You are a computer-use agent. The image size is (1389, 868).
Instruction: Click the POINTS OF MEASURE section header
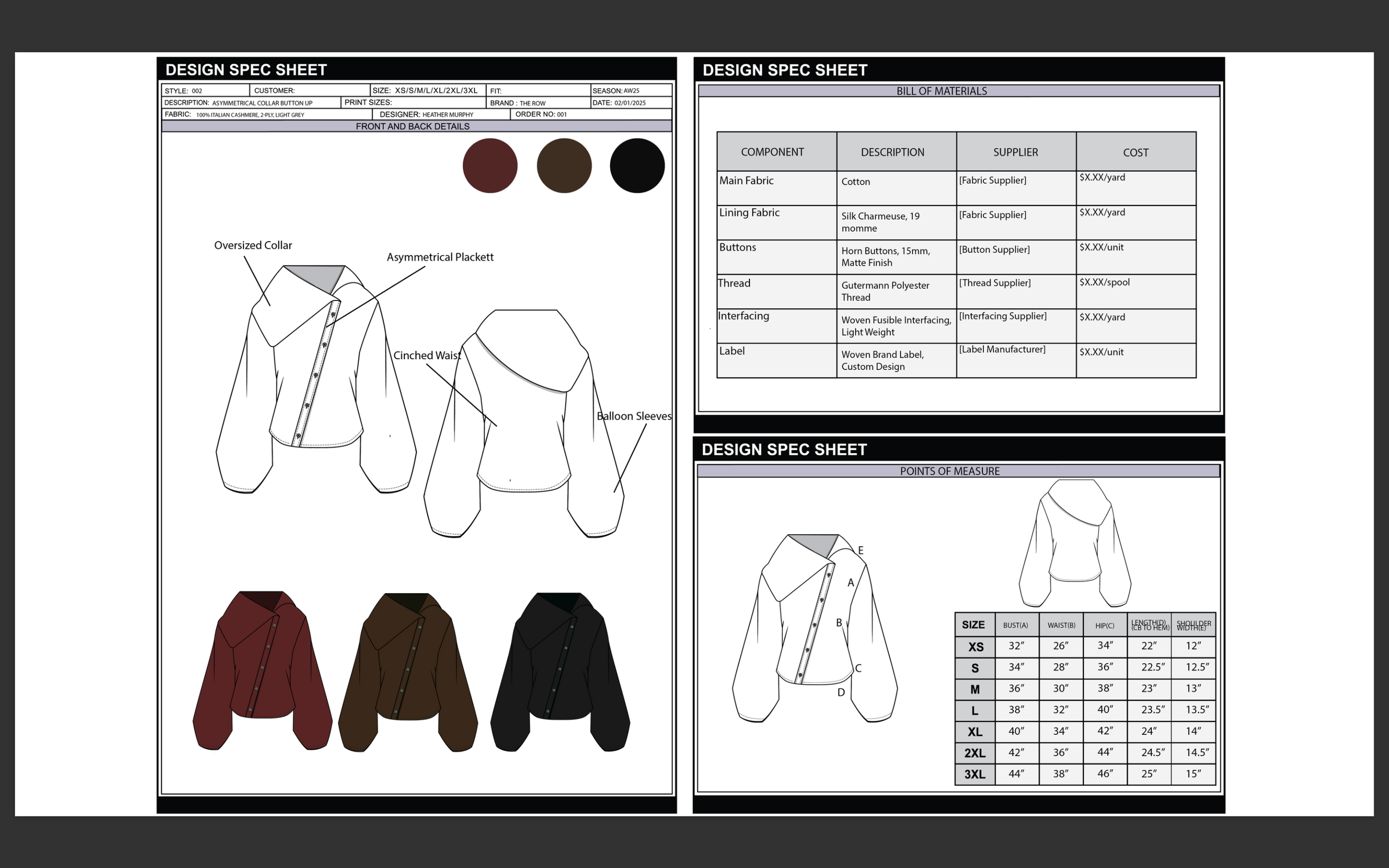coord(949,471)
